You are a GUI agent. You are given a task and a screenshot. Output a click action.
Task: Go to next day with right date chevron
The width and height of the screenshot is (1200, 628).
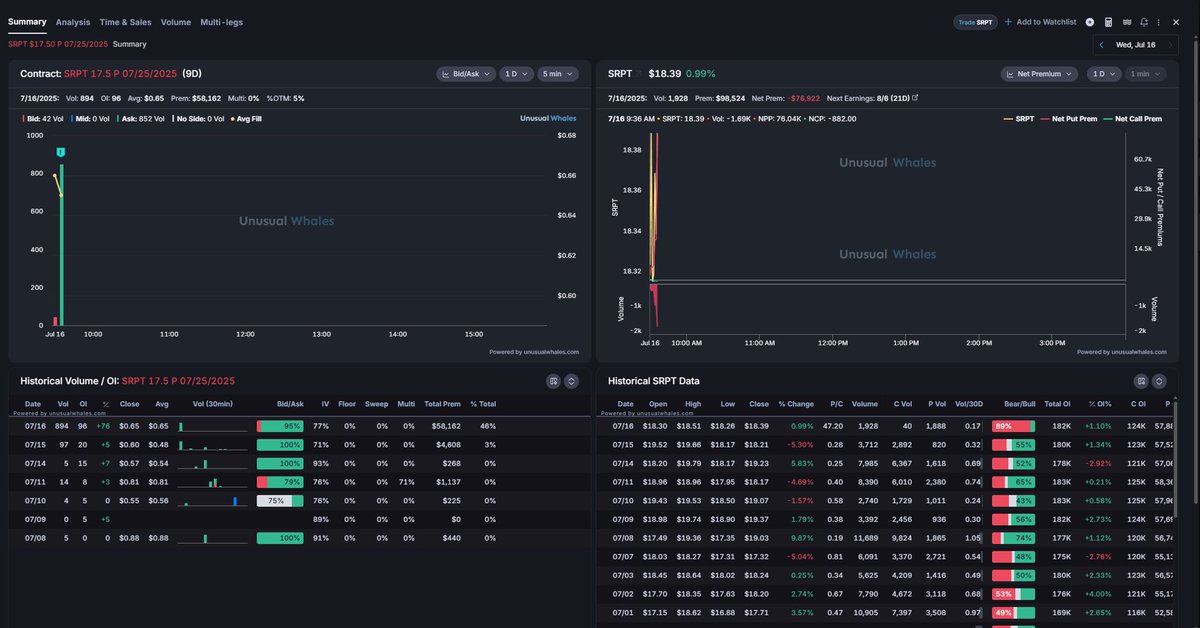[x=1172, y=45]
